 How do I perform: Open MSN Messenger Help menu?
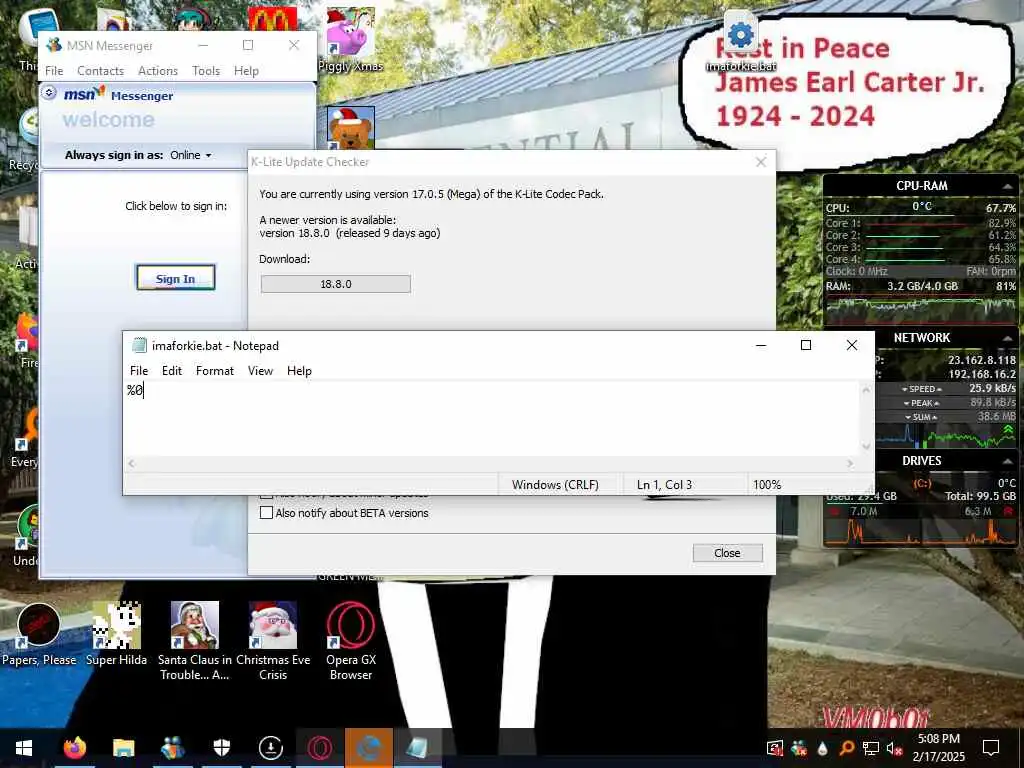[246, 71]
